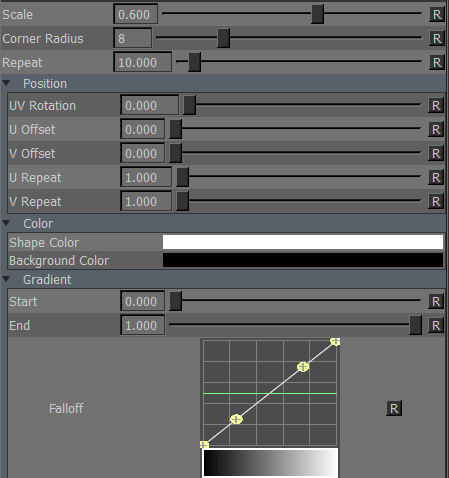Open the Shape Color swatch
Viewport: 449px width, 478px height.
coord(303,242)
